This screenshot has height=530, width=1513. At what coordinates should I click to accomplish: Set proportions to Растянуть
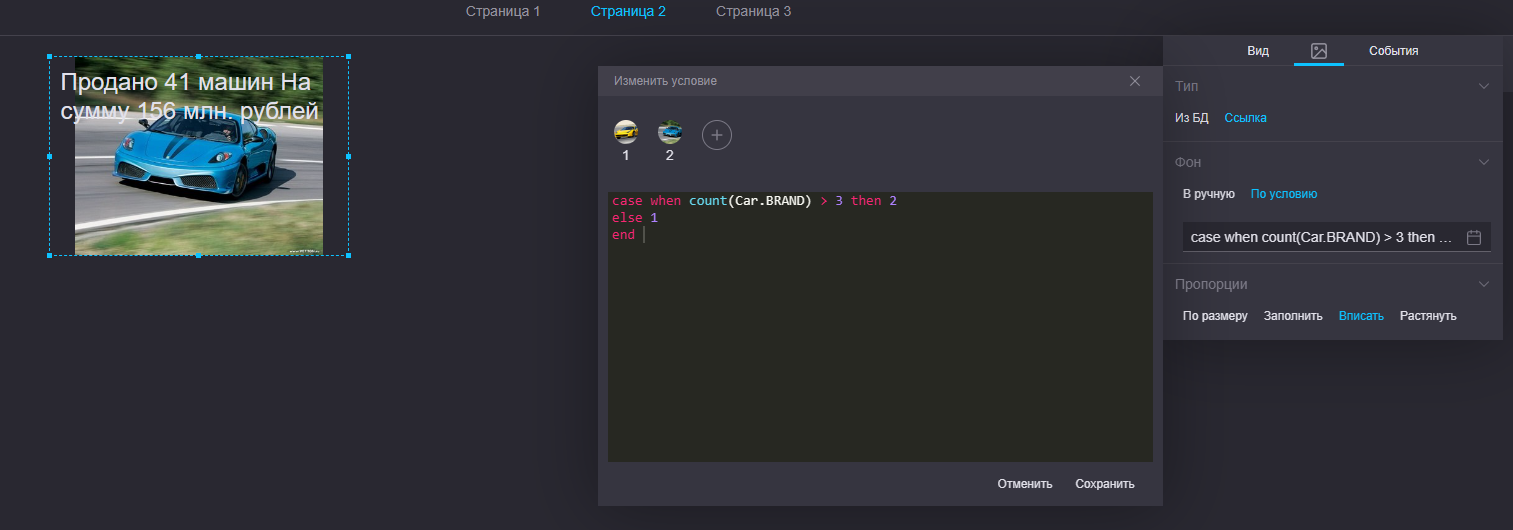click(x=1427, y=316)
